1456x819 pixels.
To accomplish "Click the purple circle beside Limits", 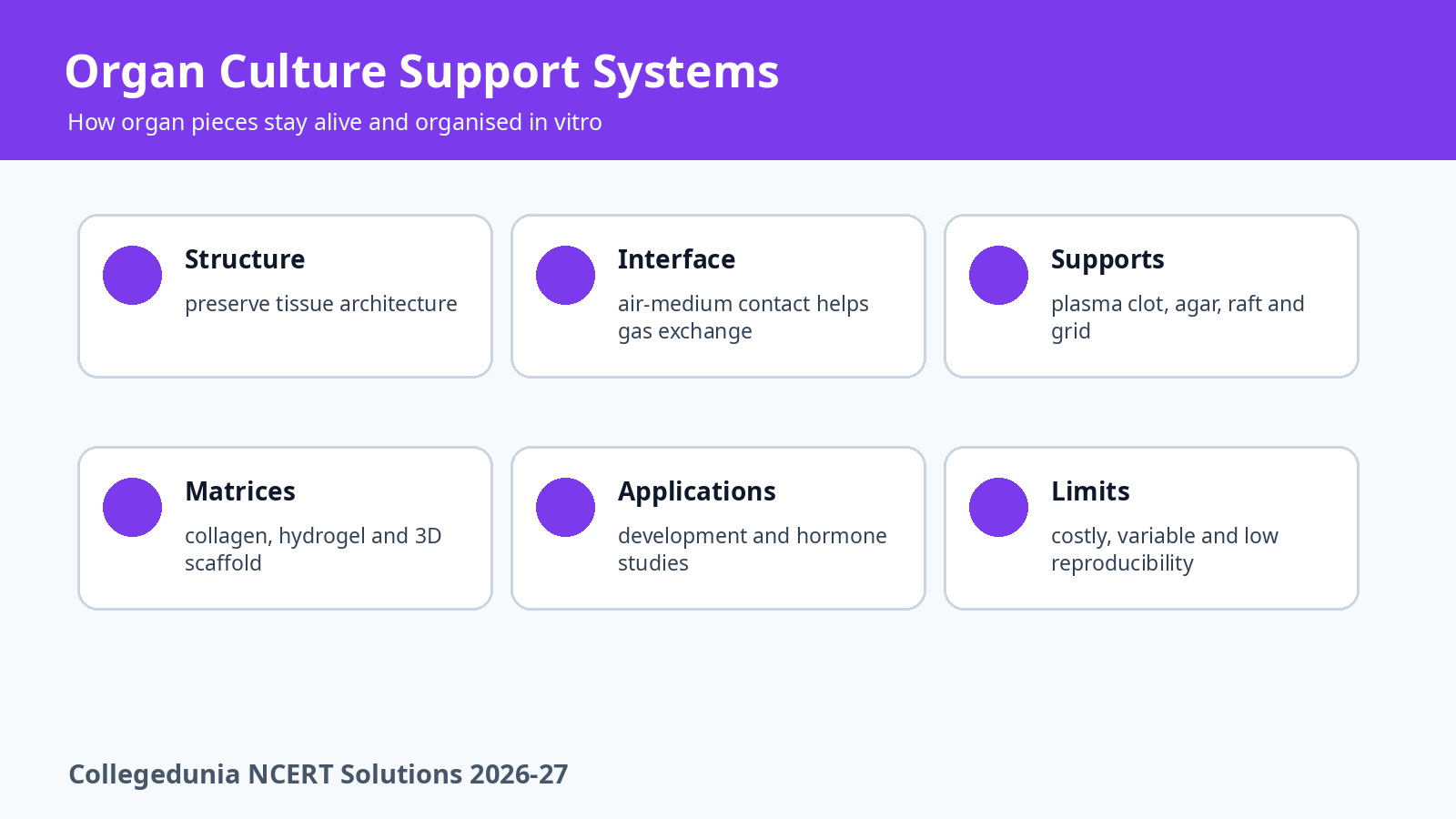I will [x=998, y=507].
